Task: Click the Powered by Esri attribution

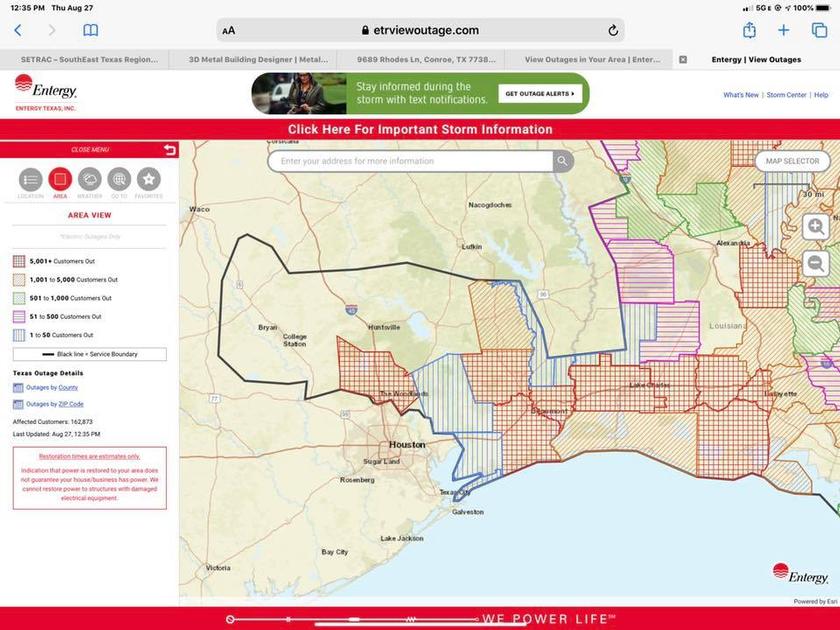Action: coord(815,602)
